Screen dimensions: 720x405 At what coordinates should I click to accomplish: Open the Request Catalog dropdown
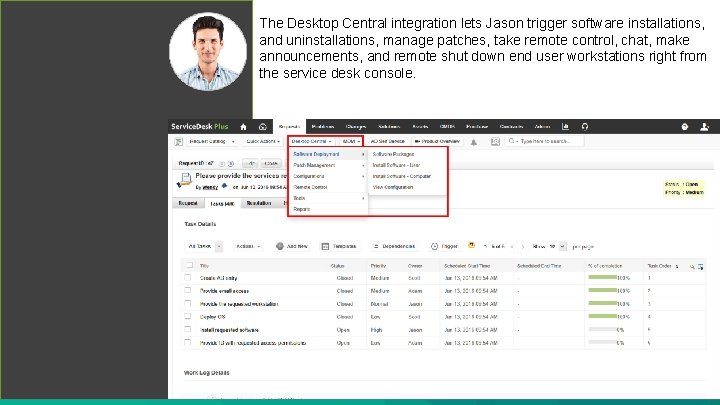[212, 141]
